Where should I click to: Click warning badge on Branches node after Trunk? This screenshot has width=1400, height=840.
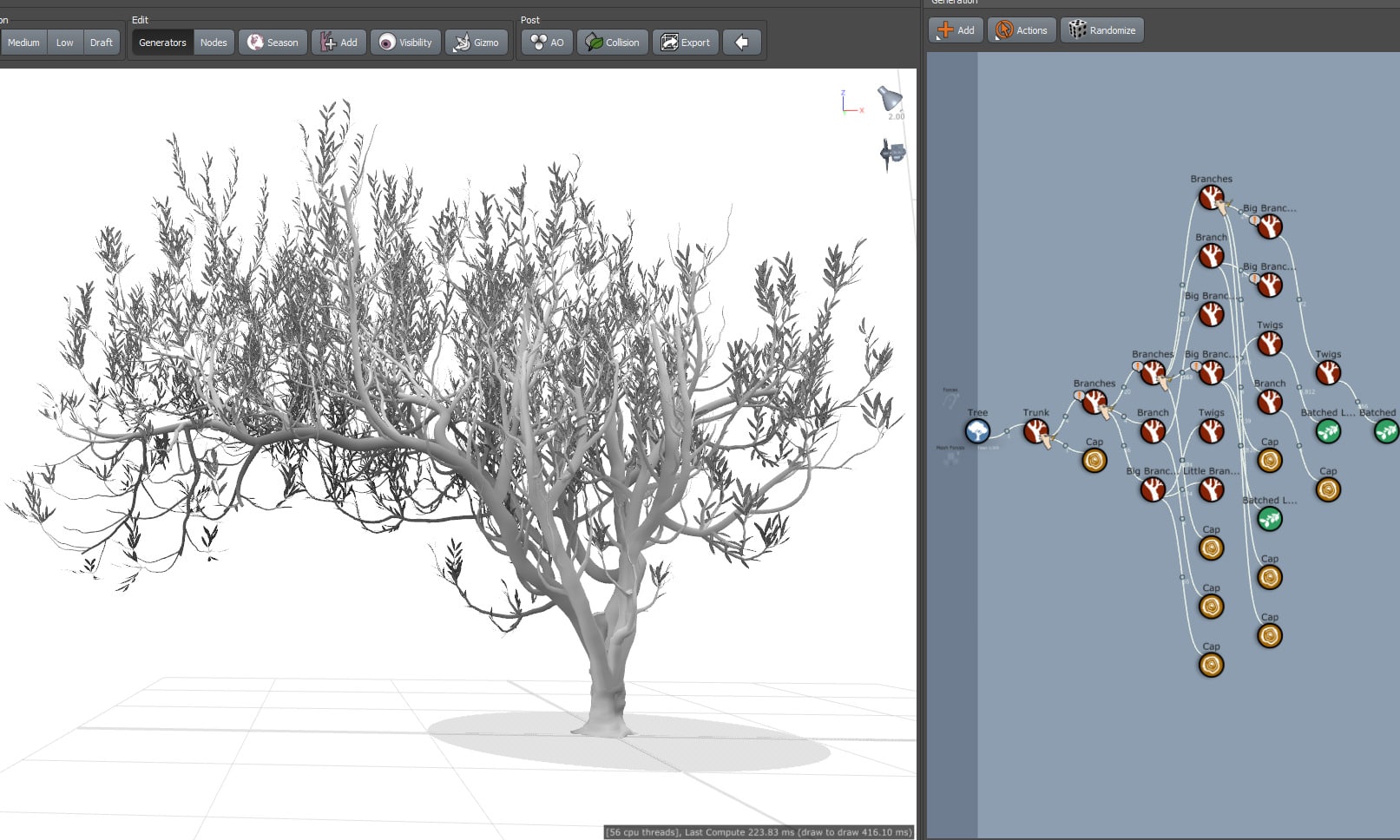pyautogui.click(x=1079, y=395)
